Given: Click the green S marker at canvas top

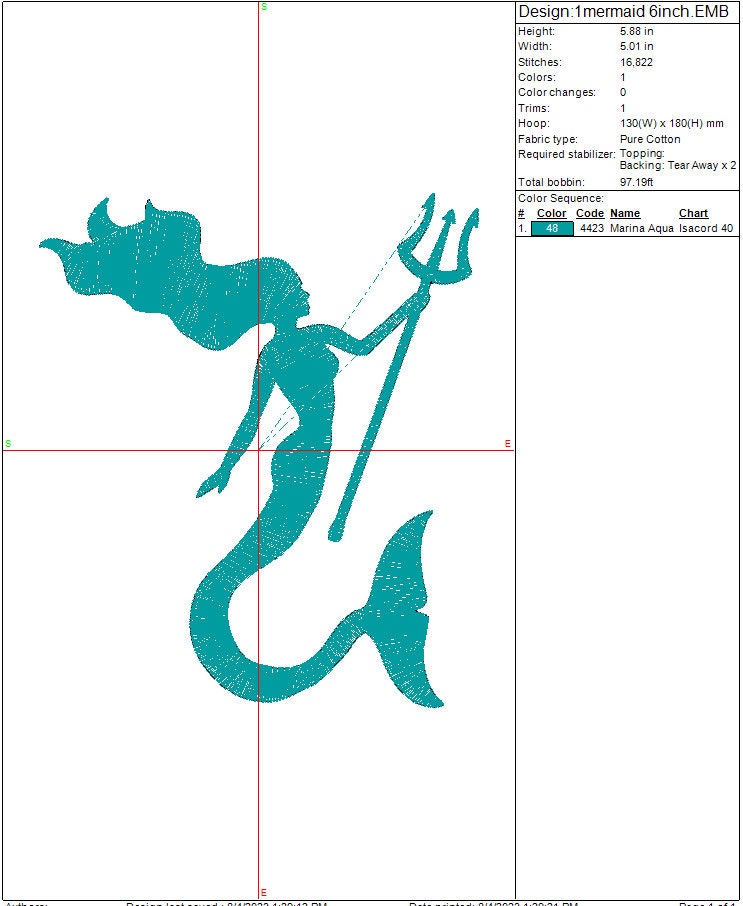Looking at the screenshot, I should click(264, 7).
